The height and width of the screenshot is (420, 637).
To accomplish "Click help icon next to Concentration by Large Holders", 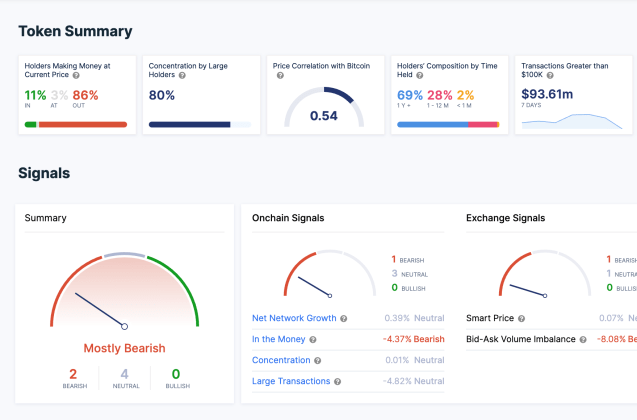I will [x=183, y=75].
